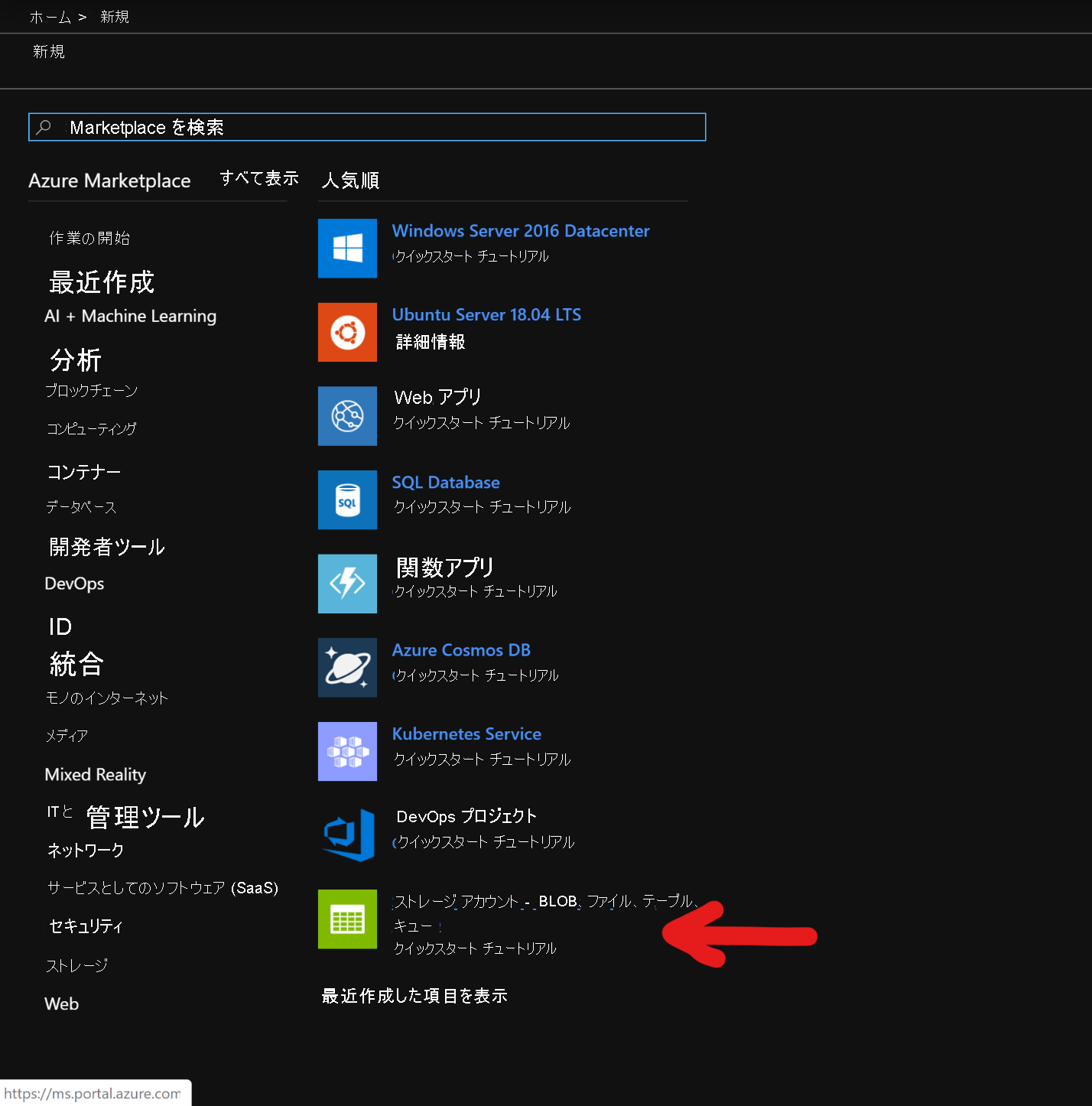Click クイックスタート チュートリアル under Windows Server
The height and width of the screenshot is (1106, 1092).
click(471, 256)
